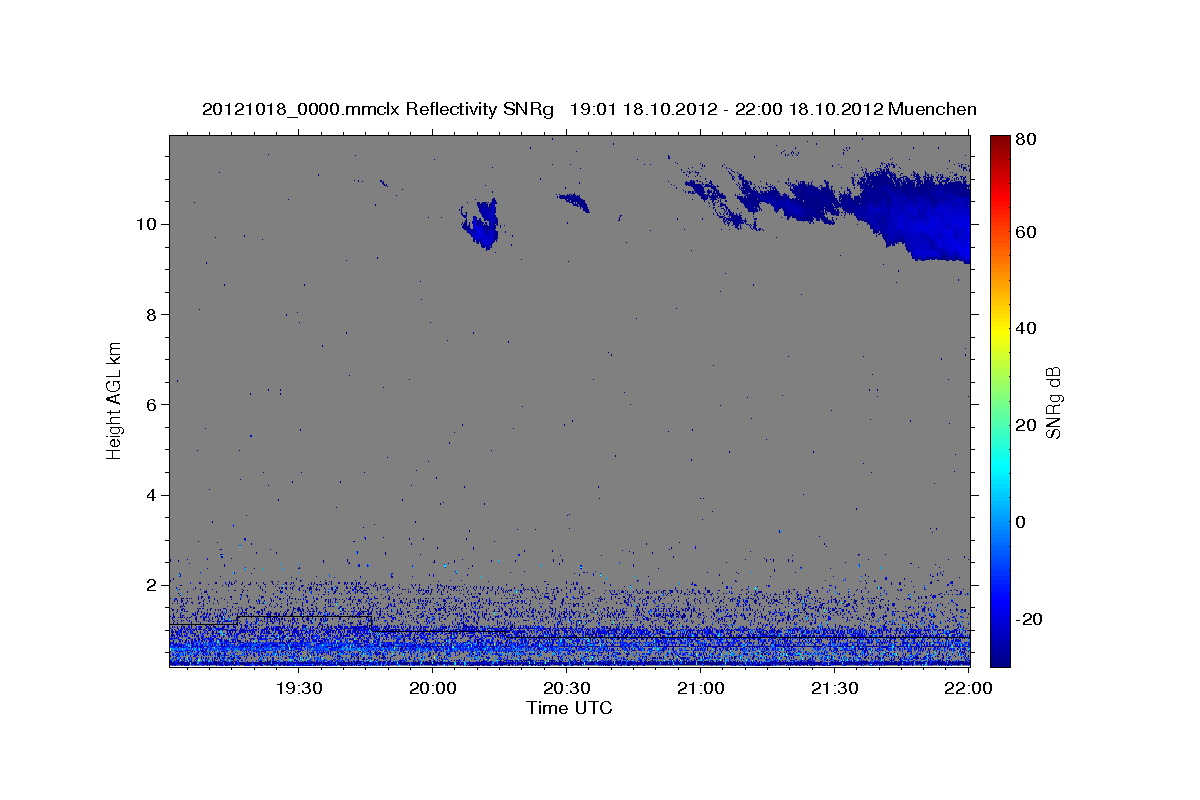Click the plot title text beginning 20121018_0000.mmclx
1200x800 pixels.
[x=589, y=109]
